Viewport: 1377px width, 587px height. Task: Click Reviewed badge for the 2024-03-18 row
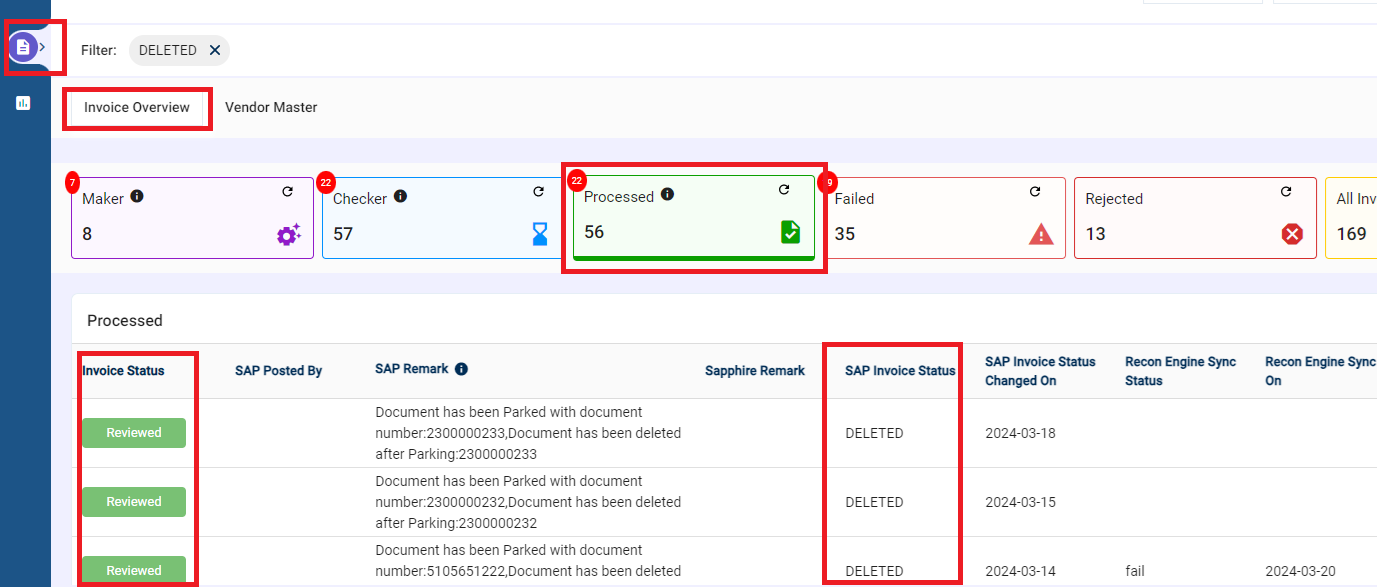point(134,433)
